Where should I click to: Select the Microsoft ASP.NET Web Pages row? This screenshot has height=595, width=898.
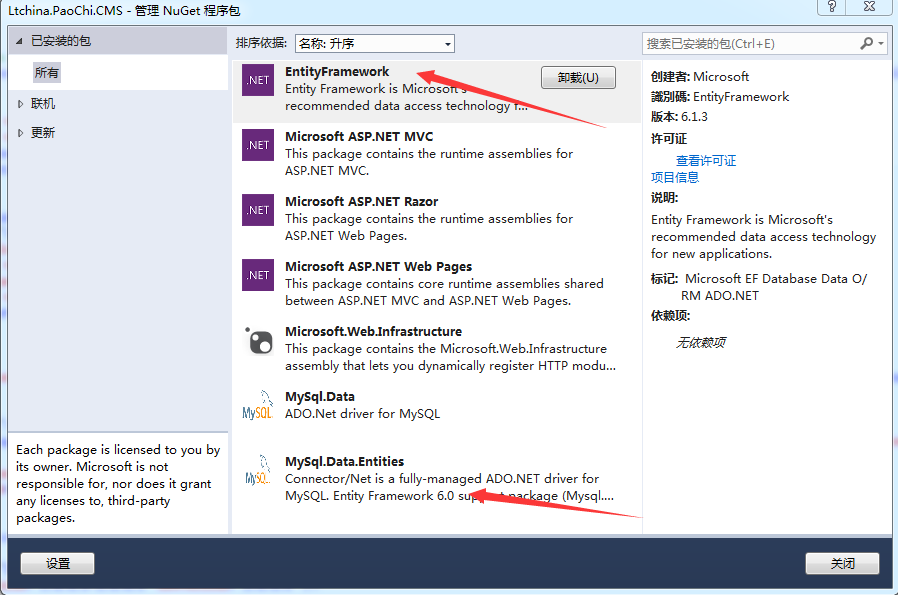coord(436,283)
